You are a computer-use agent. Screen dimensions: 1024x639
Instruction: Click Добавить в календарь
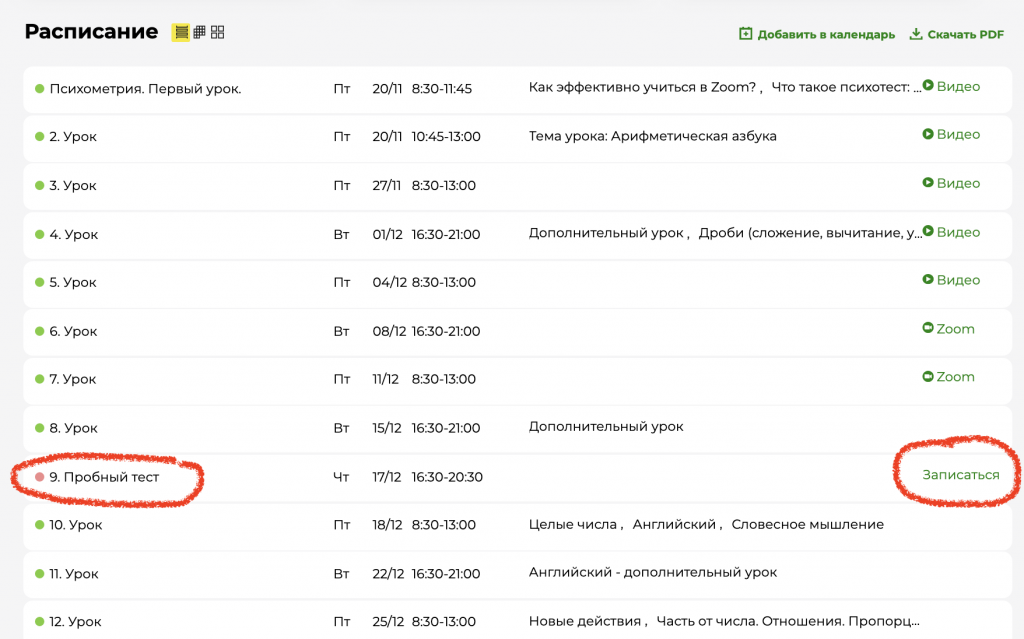825,34
